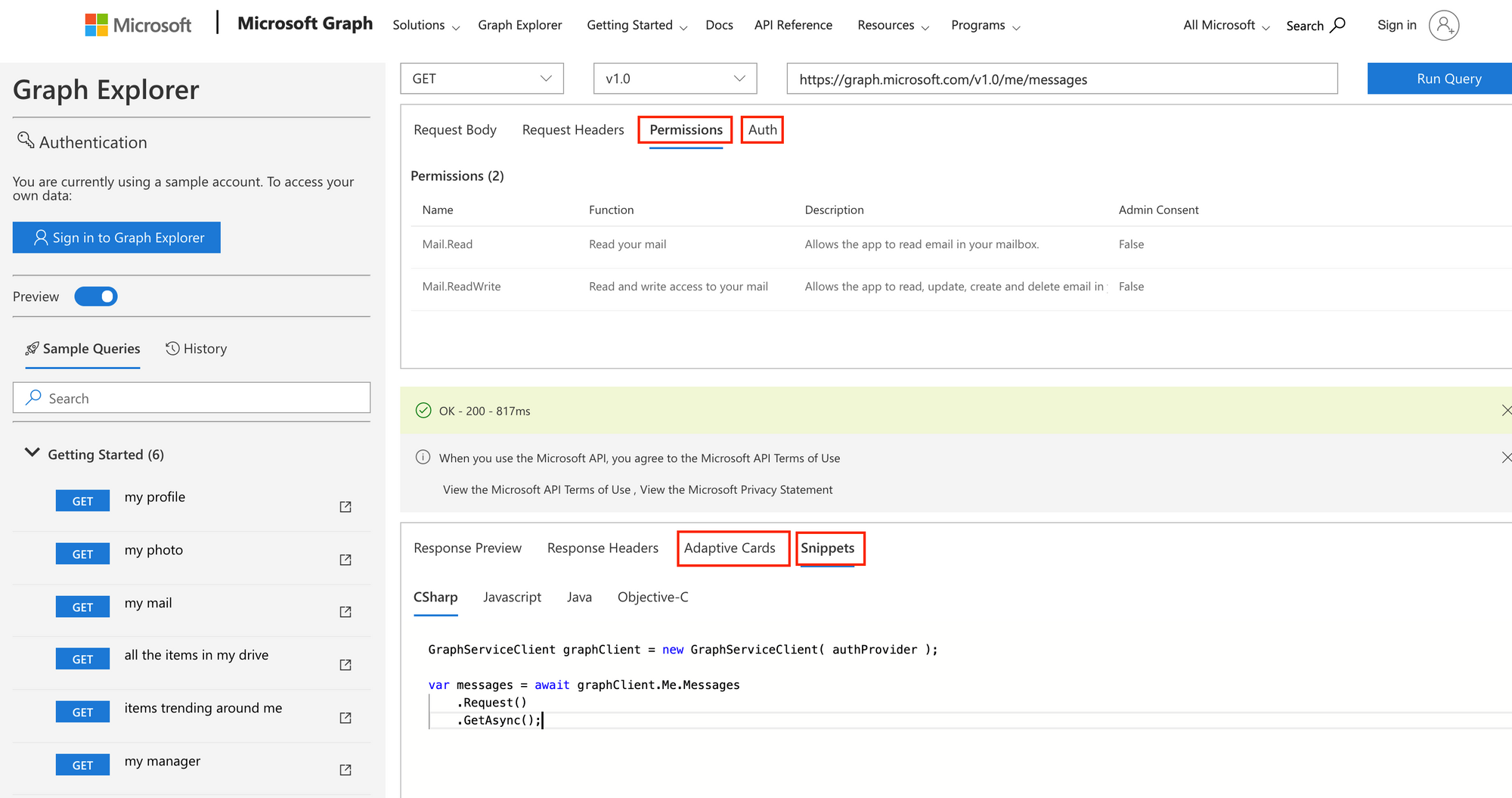Toggle the Preview switch off

(x=96, y=297)
